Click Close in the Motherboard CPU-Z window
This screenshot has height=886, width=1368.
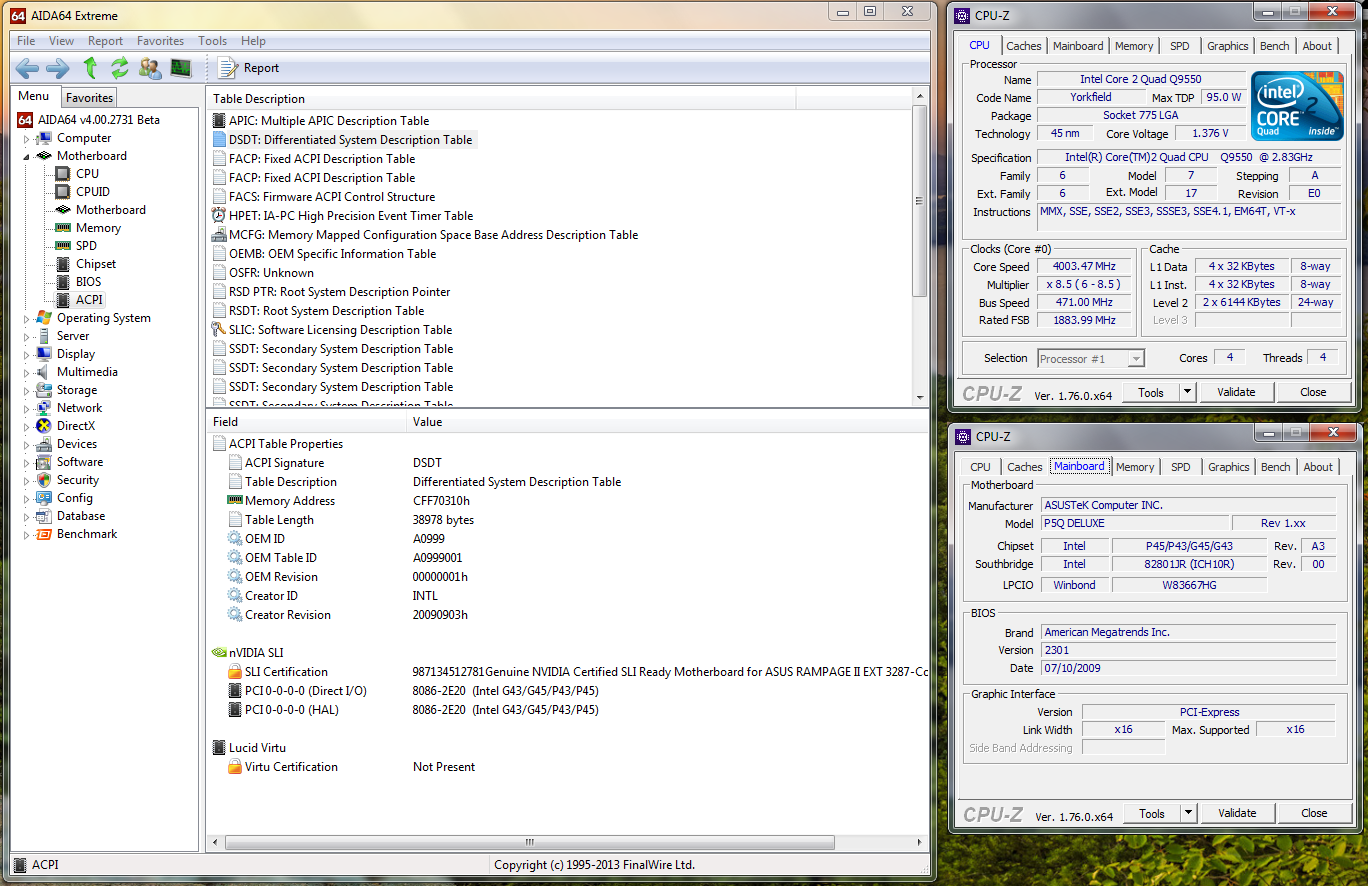[x=1314, y=813]
